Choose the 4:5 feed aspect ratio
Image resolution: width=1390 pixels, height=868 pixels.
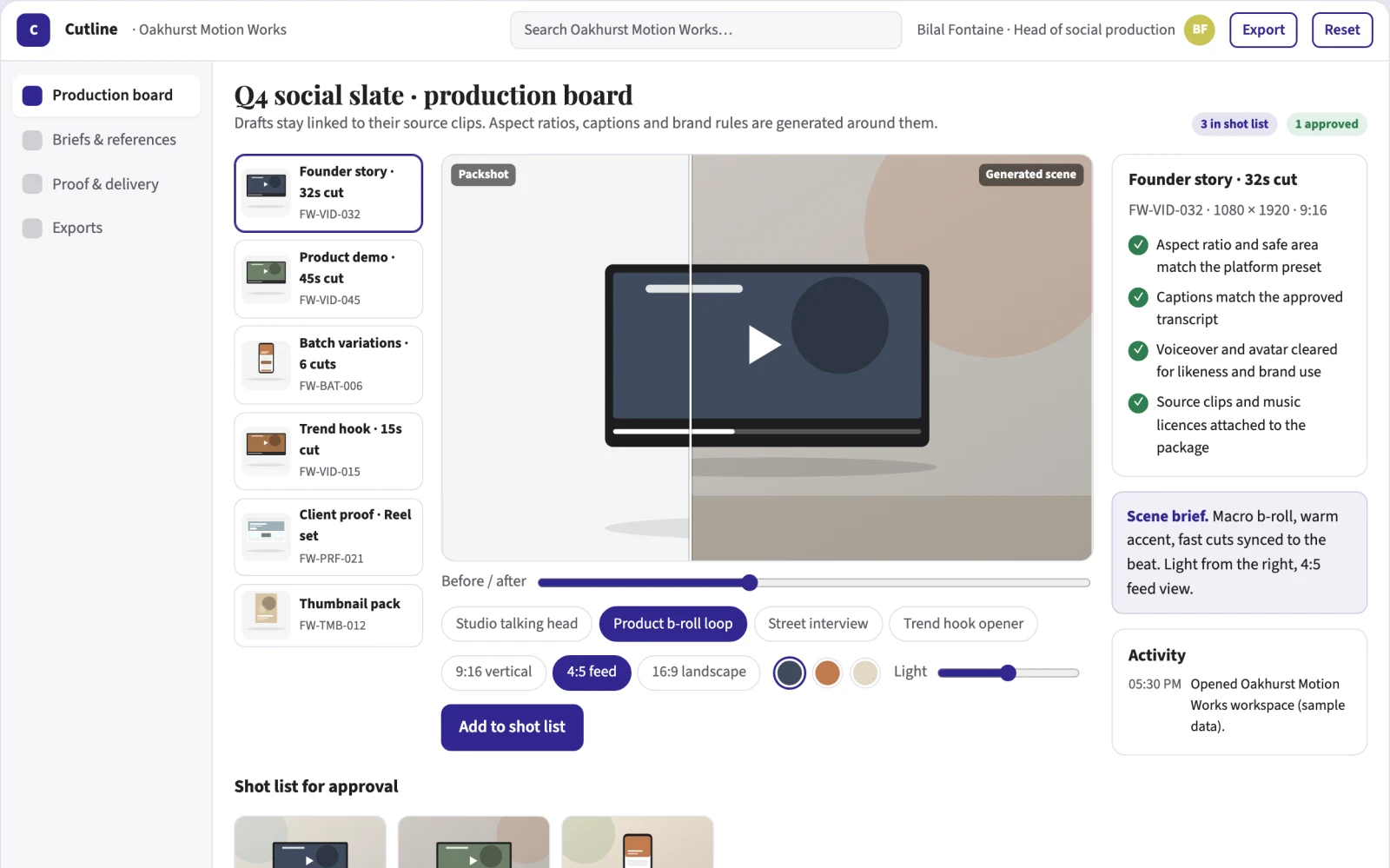coord(592,673)
